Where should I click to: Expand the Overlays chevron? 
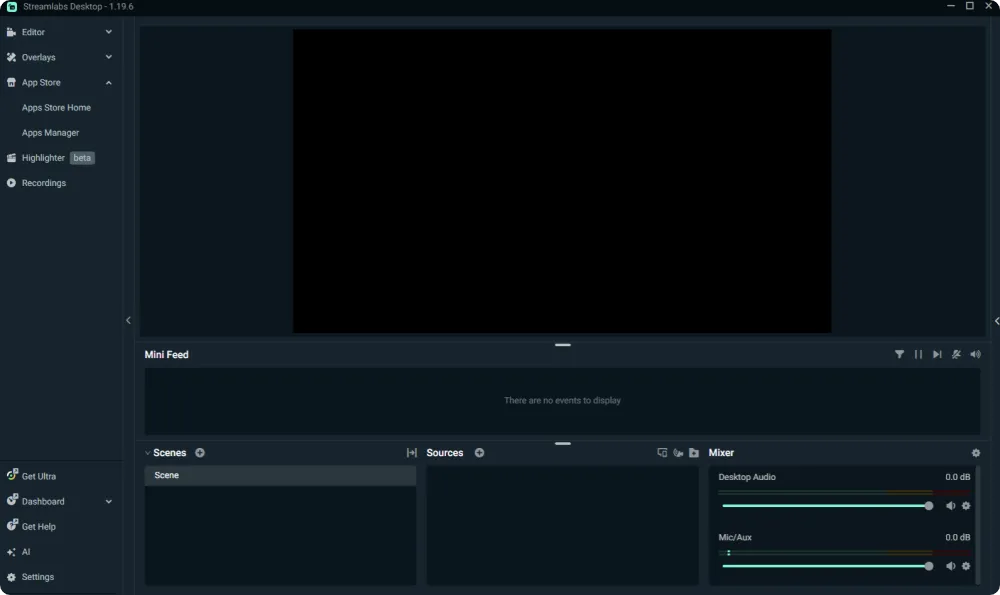(108, 57)
